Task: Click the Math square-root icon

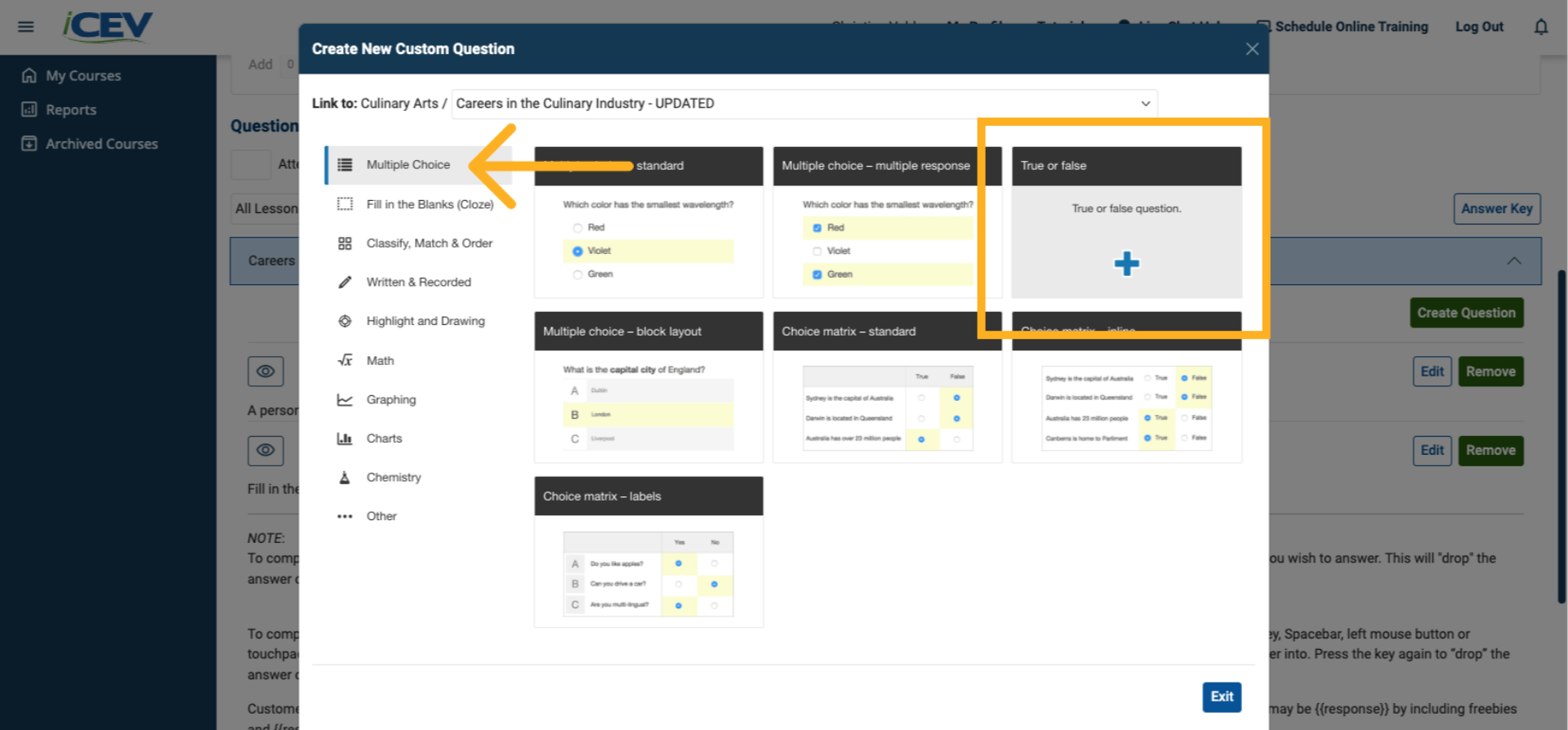Action: (x=345, y=360)
